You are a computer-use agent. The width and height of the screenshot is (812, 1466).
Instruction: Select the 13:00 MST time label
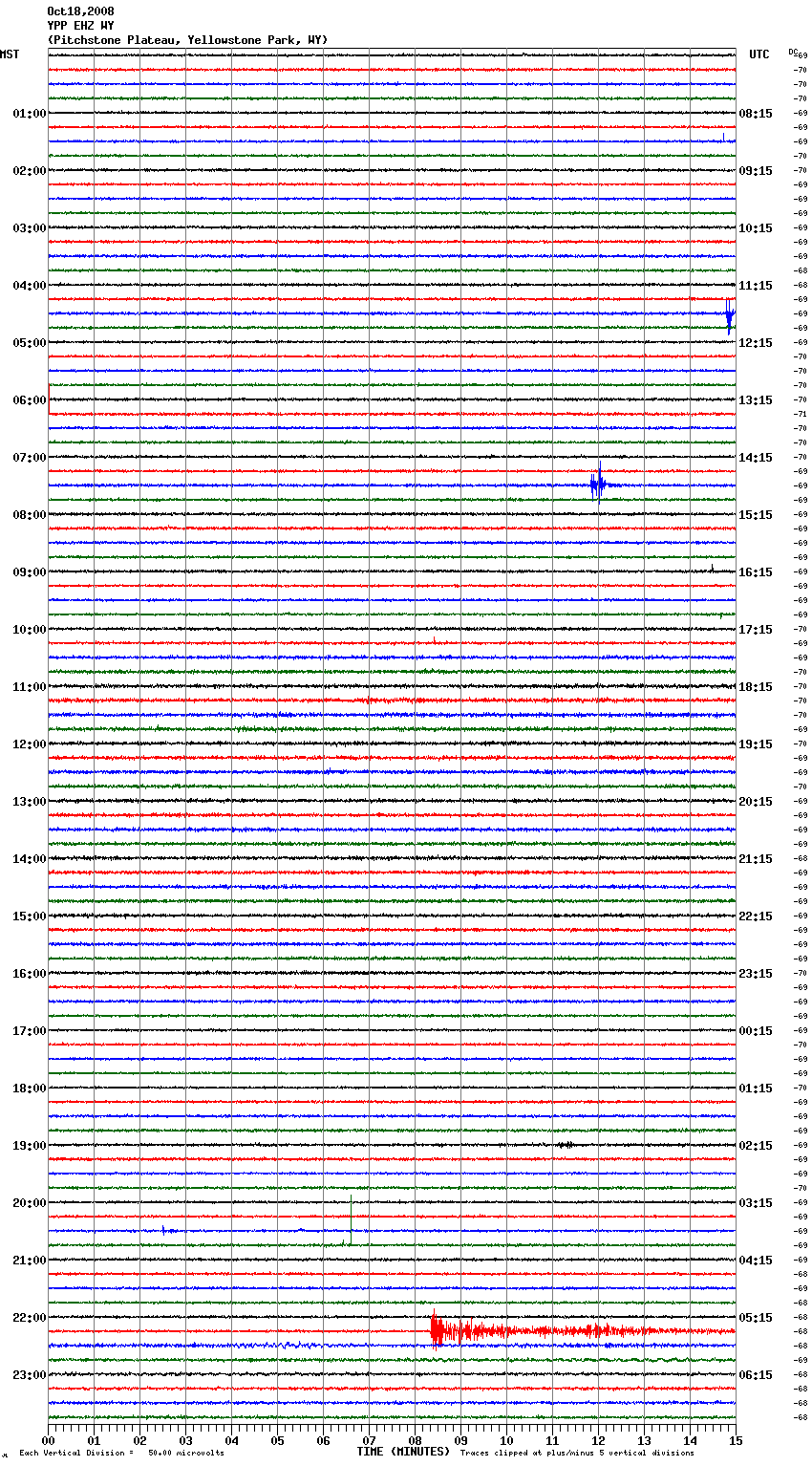(x=30, y=802)
